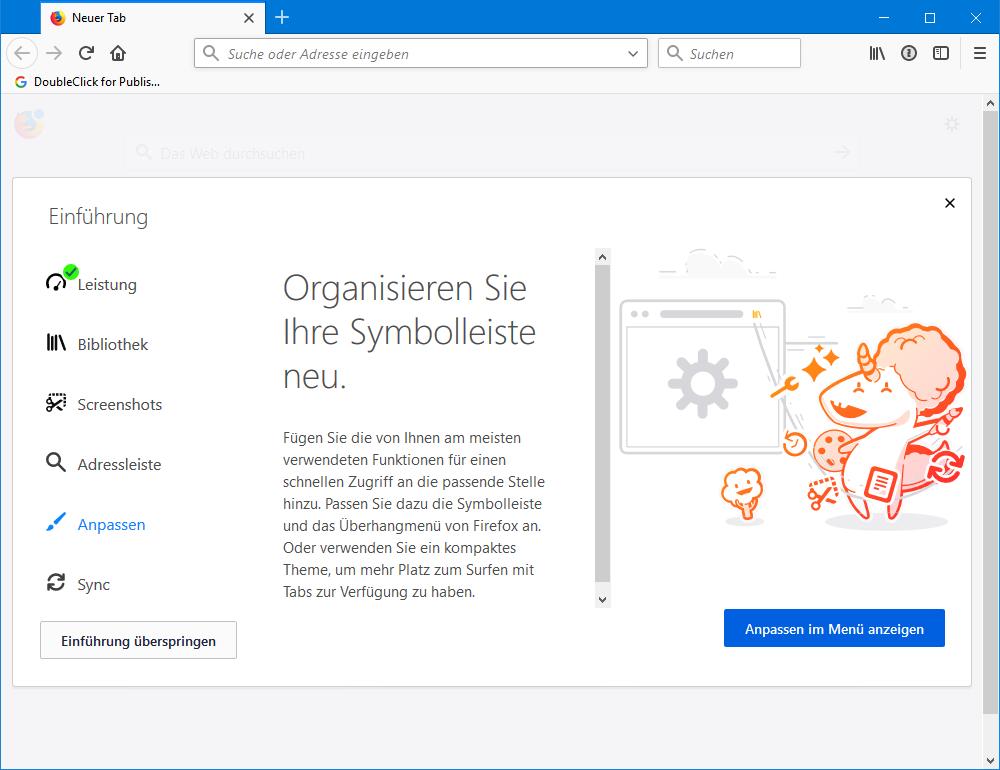This screenshot has height=770, width=1000.
Task: Open the Firefox hamburger menu
Action: click(x=980, y=53)
